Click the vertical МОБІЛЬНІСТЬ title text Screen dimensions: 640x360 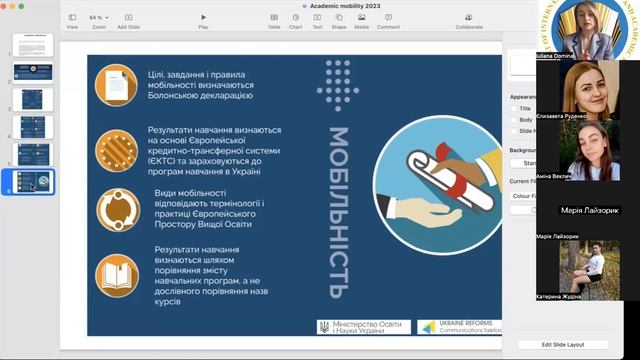[339, 213]
